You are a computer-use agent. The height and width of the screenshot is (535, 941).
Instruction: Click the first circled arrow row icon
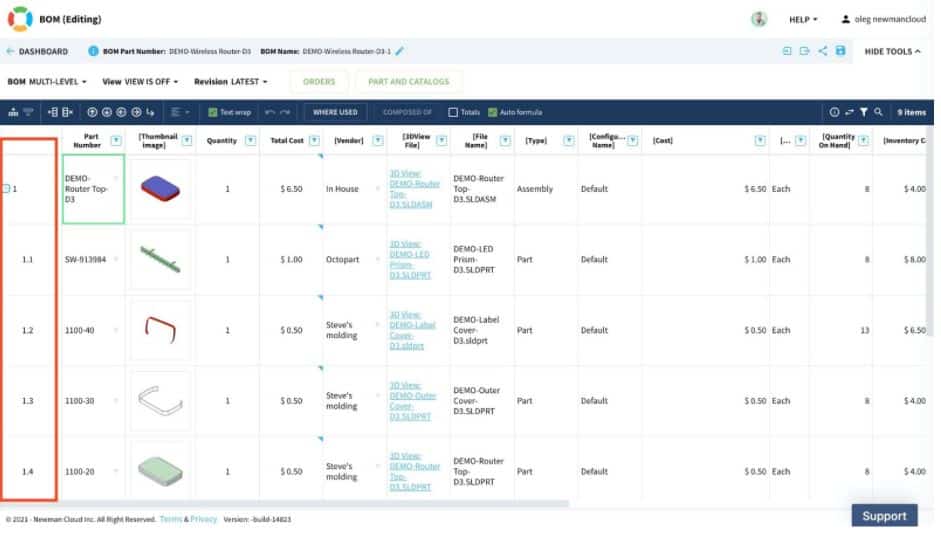[x=92, y=112]
